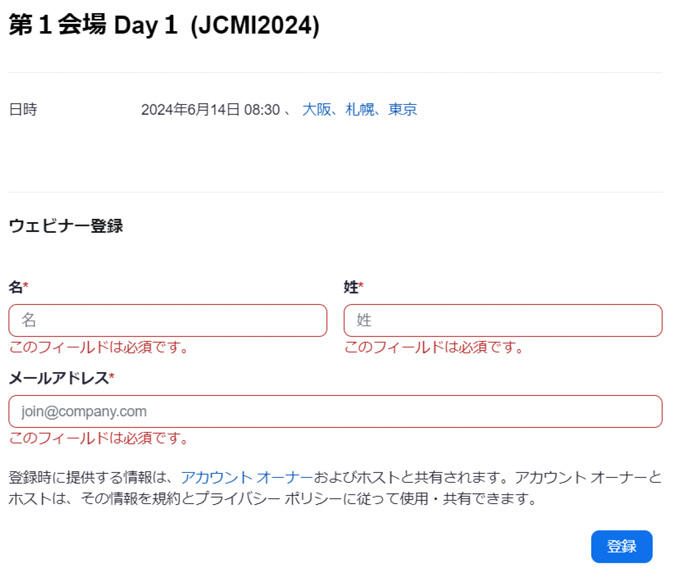
Task: Click the 名 label above first field
Action: [x=15, y=287]
